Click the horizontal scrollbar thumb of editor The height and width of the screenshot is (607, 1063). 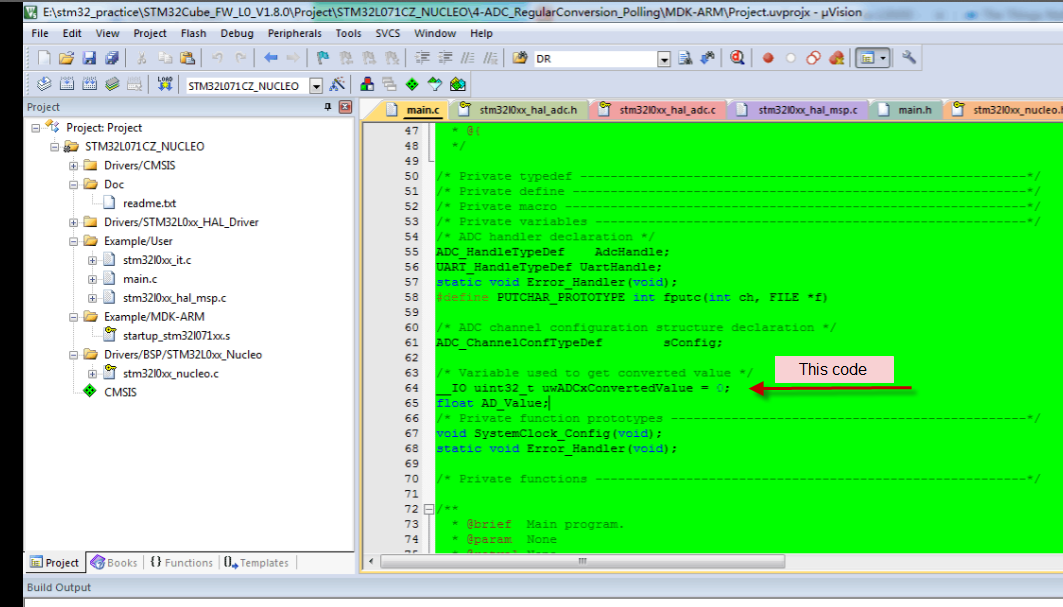point(582,562)
